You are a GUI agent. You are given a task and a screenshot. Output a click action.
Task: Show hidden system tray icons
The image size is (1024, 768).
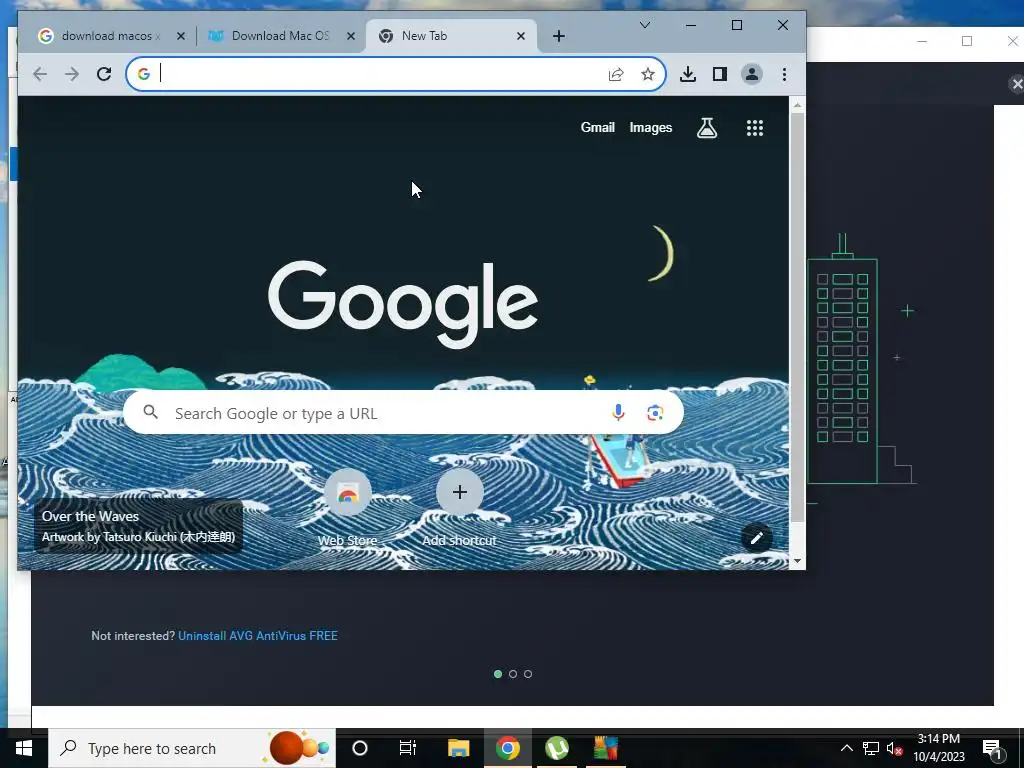[x=846, y=748]
